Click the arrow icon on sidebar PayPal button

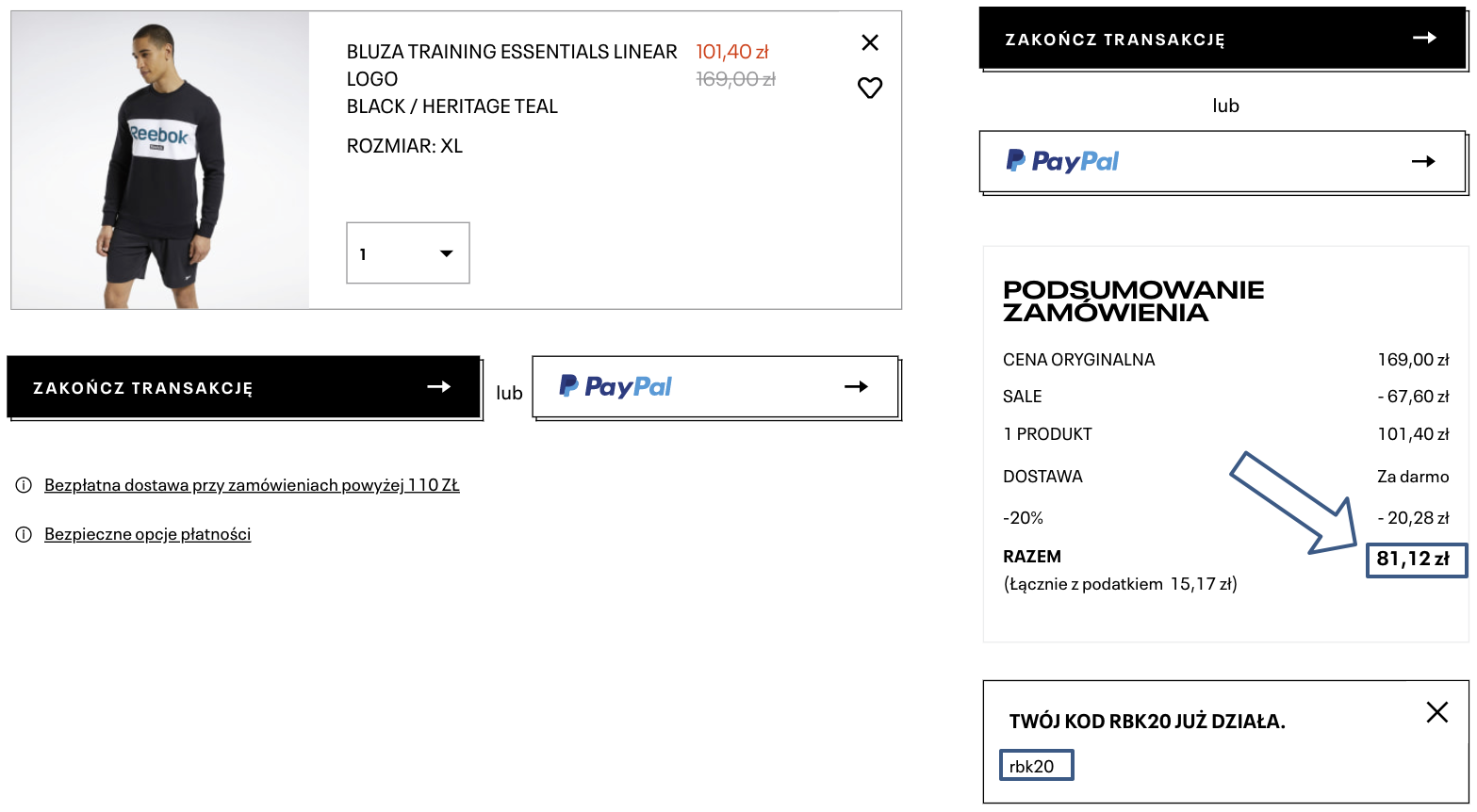click(1422, 162)
